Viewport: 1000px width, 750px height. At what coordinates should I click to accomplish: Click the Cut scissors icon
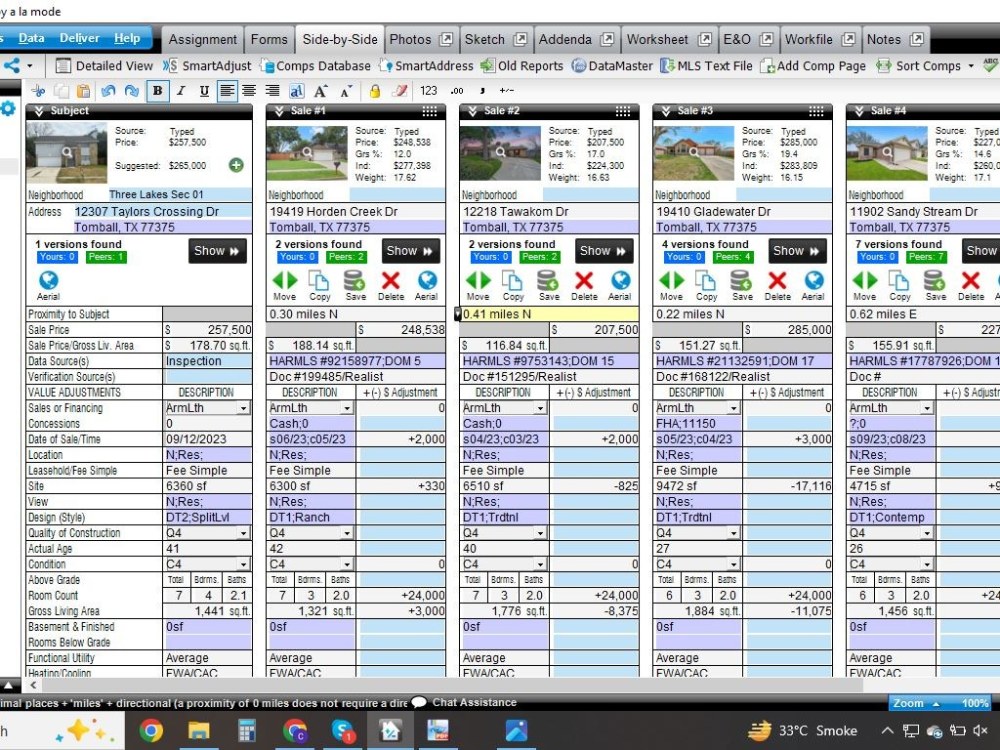point(38,91)
